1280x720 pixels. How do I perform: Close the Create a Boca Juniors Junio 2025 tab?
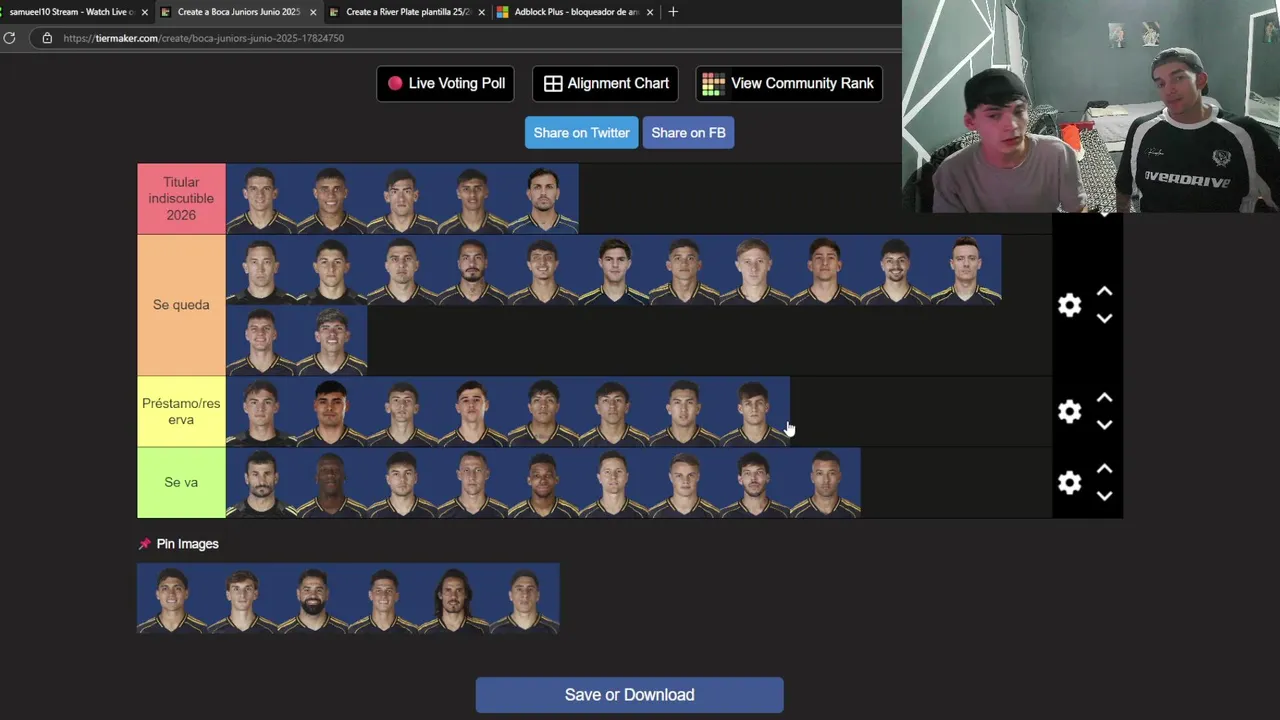tap(313, 12)
